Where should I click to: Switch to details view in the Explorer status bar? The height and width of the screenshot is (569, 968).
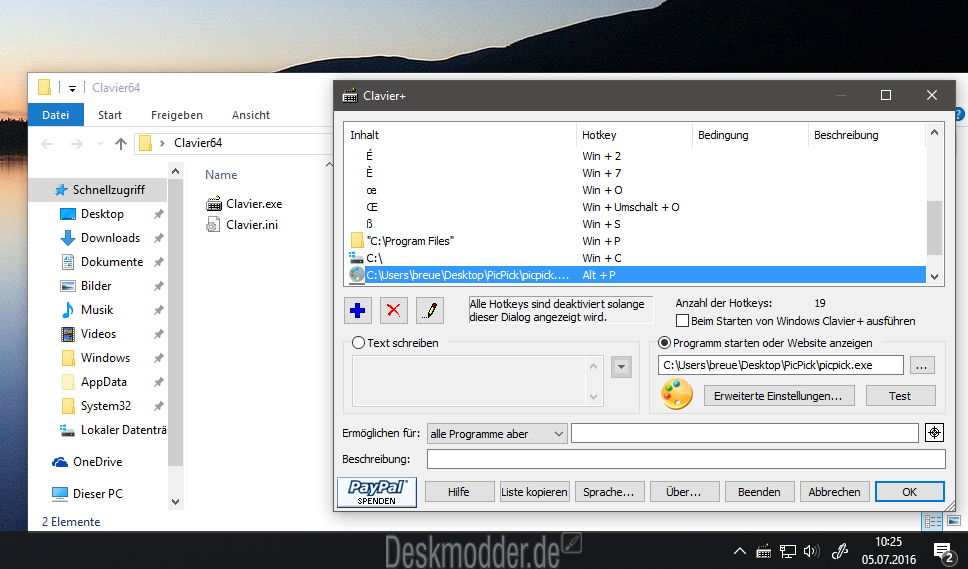point(932,521)
